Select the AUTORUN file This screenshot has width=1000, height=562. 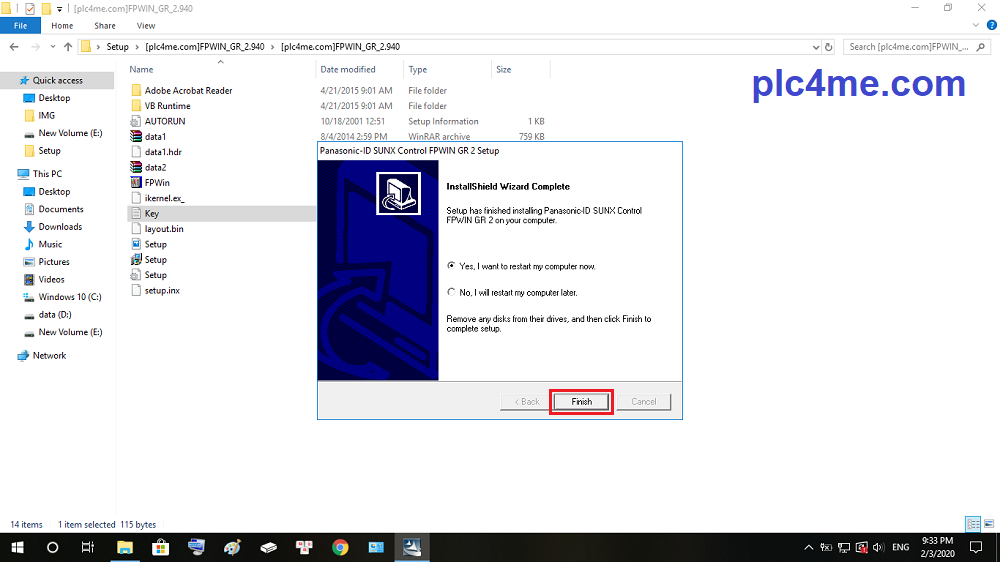click(165, 121)
